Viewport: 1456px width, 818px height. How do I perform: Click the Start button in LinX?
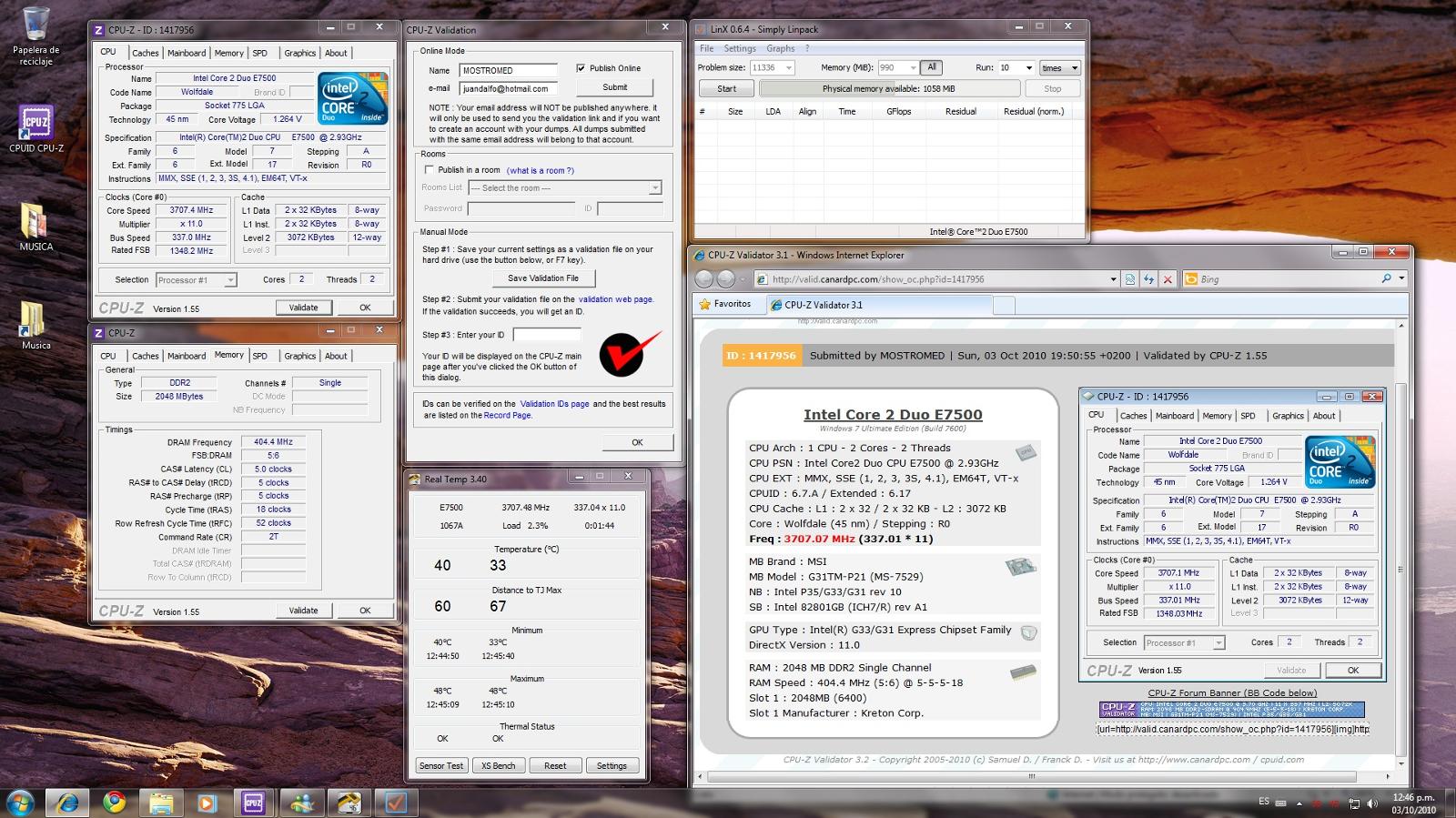click(726, 88)
